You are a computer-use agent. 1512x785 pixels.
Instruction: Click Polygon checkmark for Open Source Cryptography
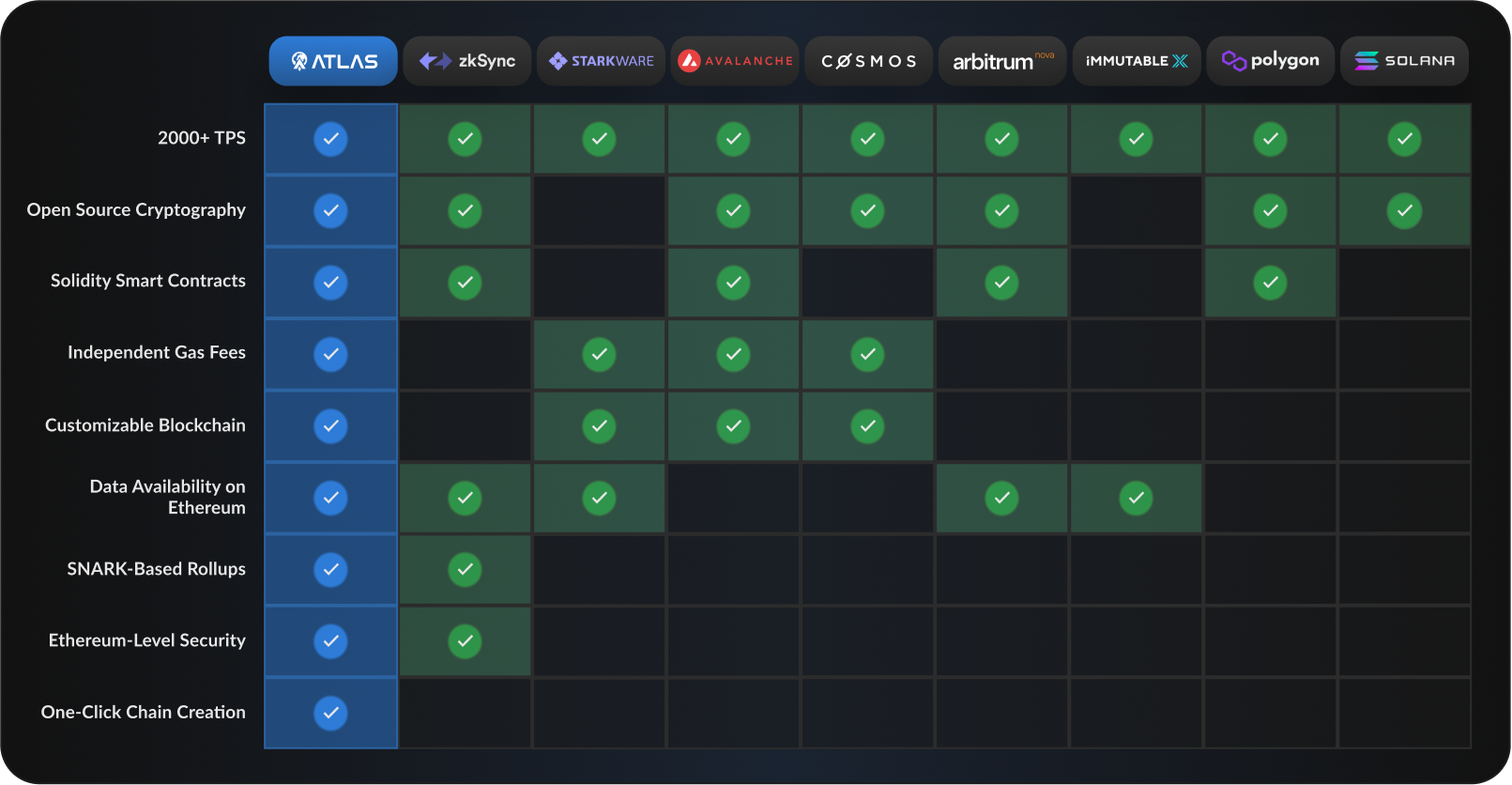1270,210
